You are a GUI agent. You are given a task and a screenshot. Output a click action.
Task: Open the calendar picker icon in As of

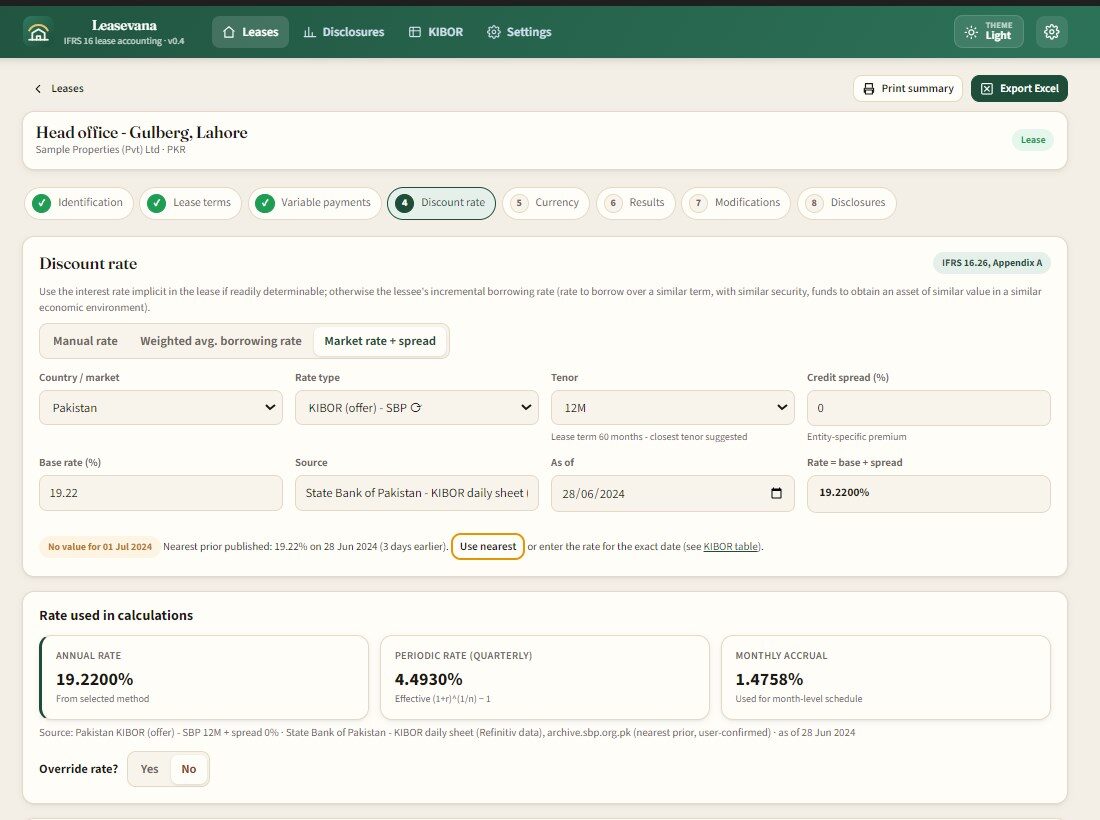(776, 493)
